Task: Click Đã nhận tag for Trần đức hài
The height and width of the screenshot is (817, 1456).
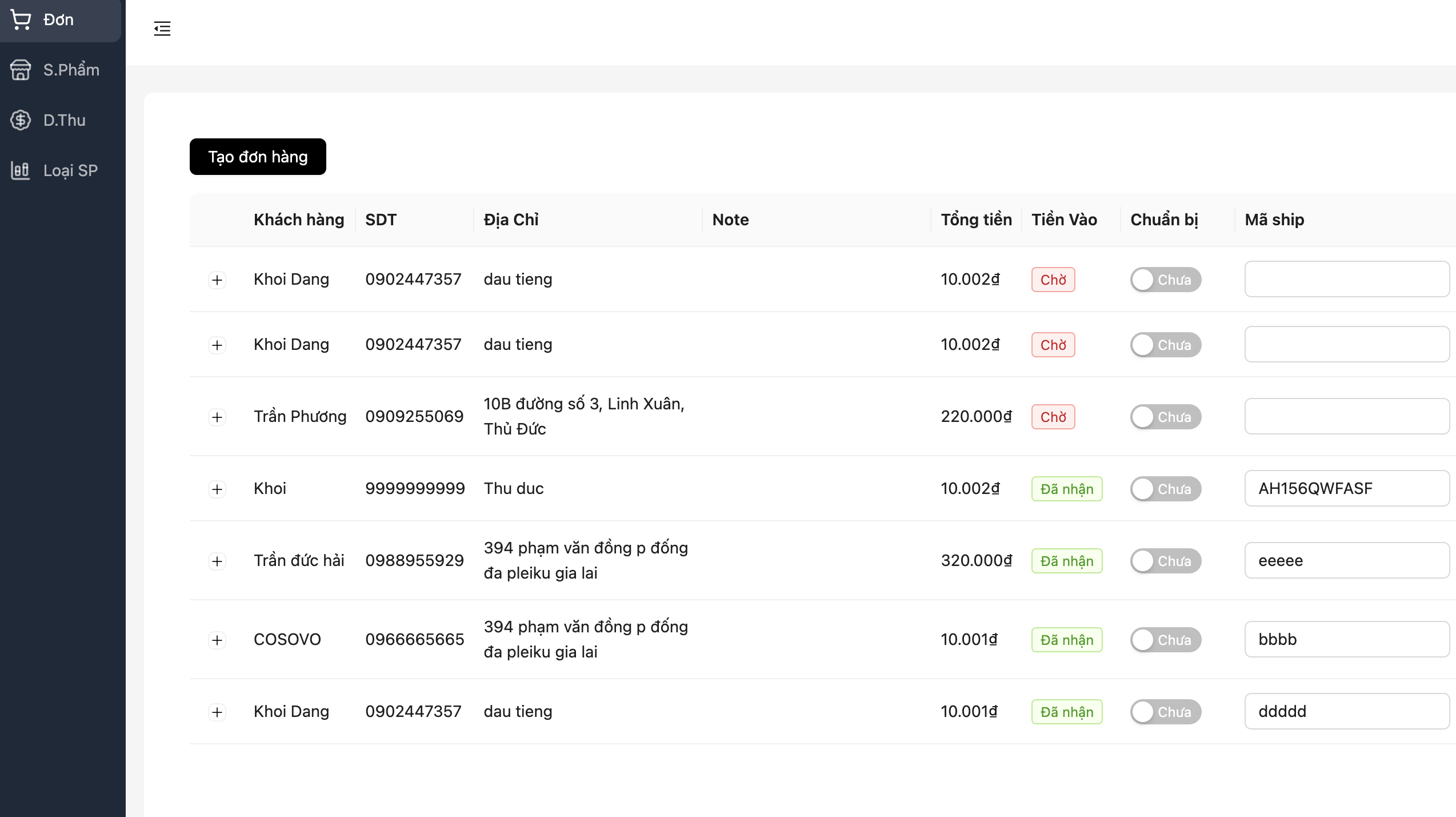Action: coord(1066,561)
